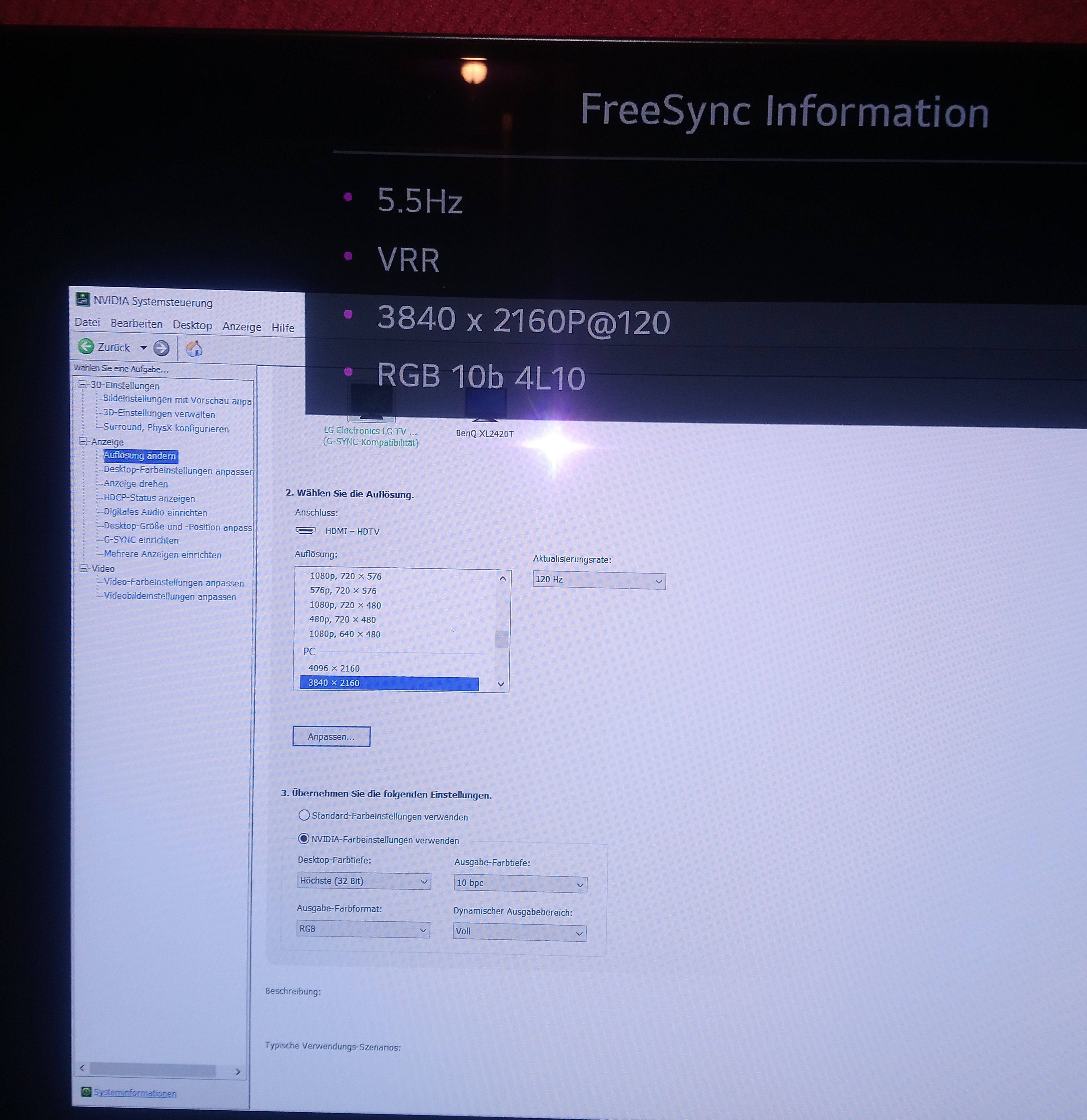Screen dimensions: 1087x1120
Task: Collapse the Anzeige tree node
Action: point(83,441)
